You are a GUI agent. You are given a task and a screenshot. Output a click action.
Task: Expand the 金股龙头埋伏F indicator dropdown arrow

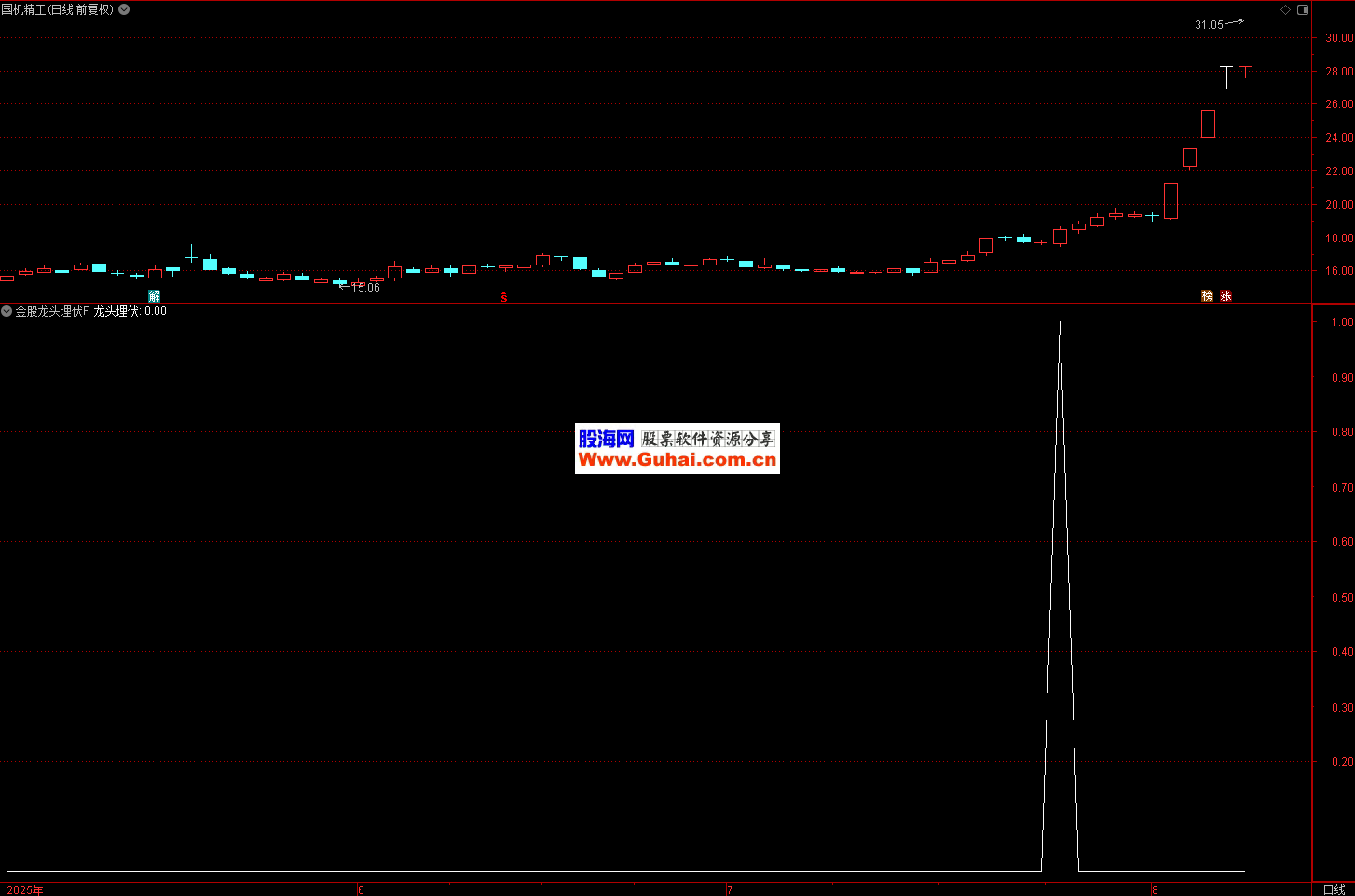click(7, 311)
